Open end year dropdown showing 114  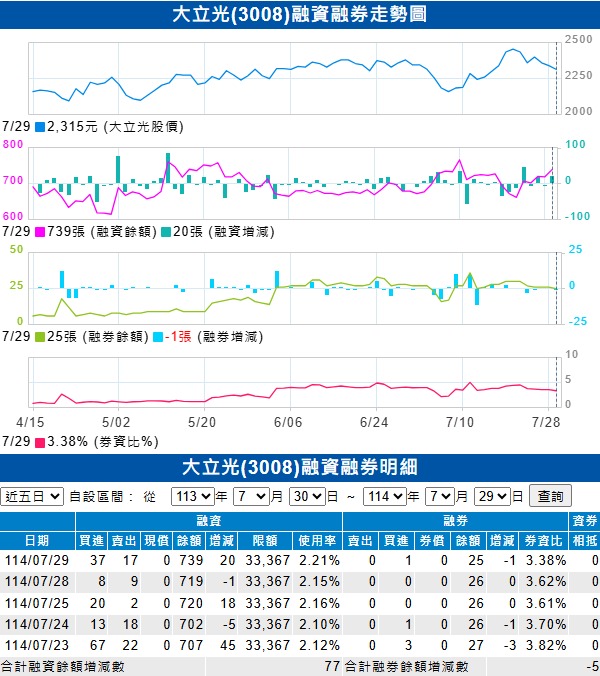pyautogui.click(x=385, y=497)
